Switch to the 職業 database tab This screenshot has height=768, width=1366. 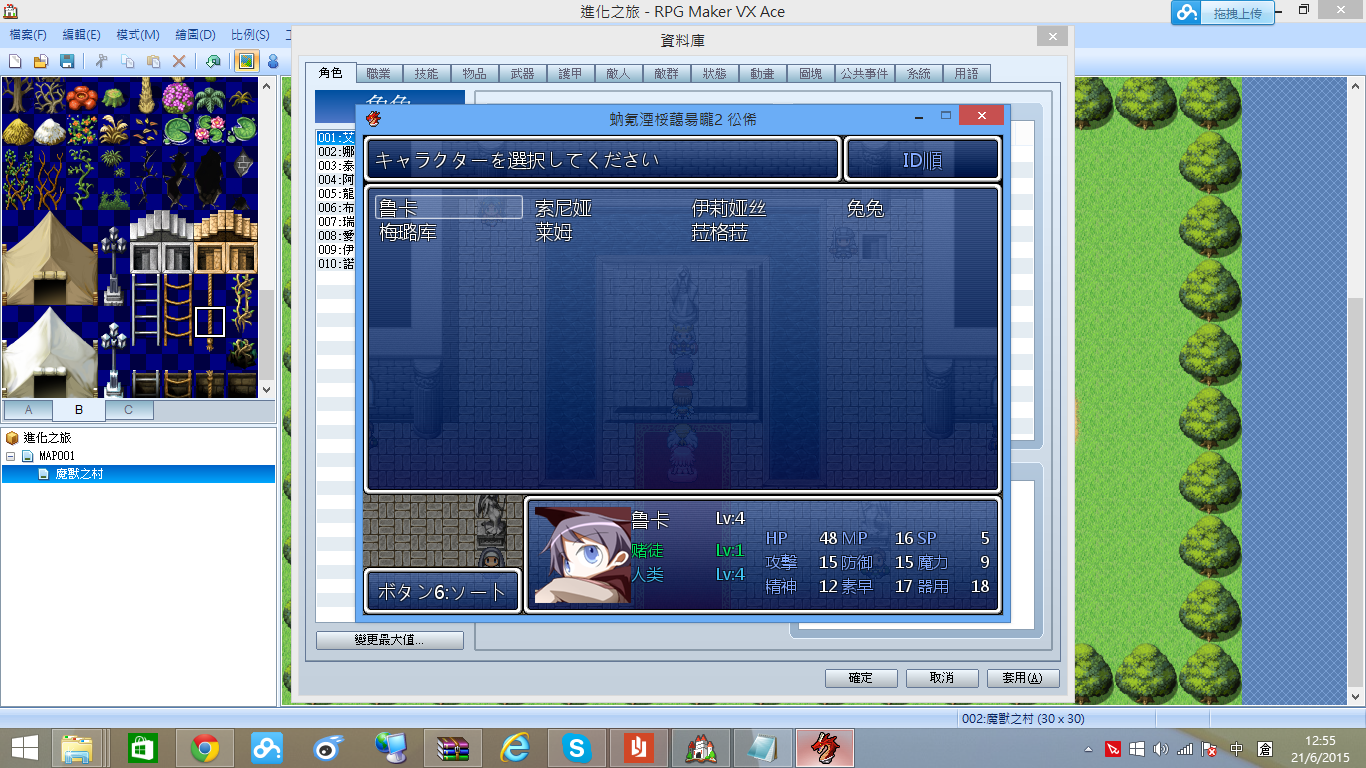[x=379, y=74]
